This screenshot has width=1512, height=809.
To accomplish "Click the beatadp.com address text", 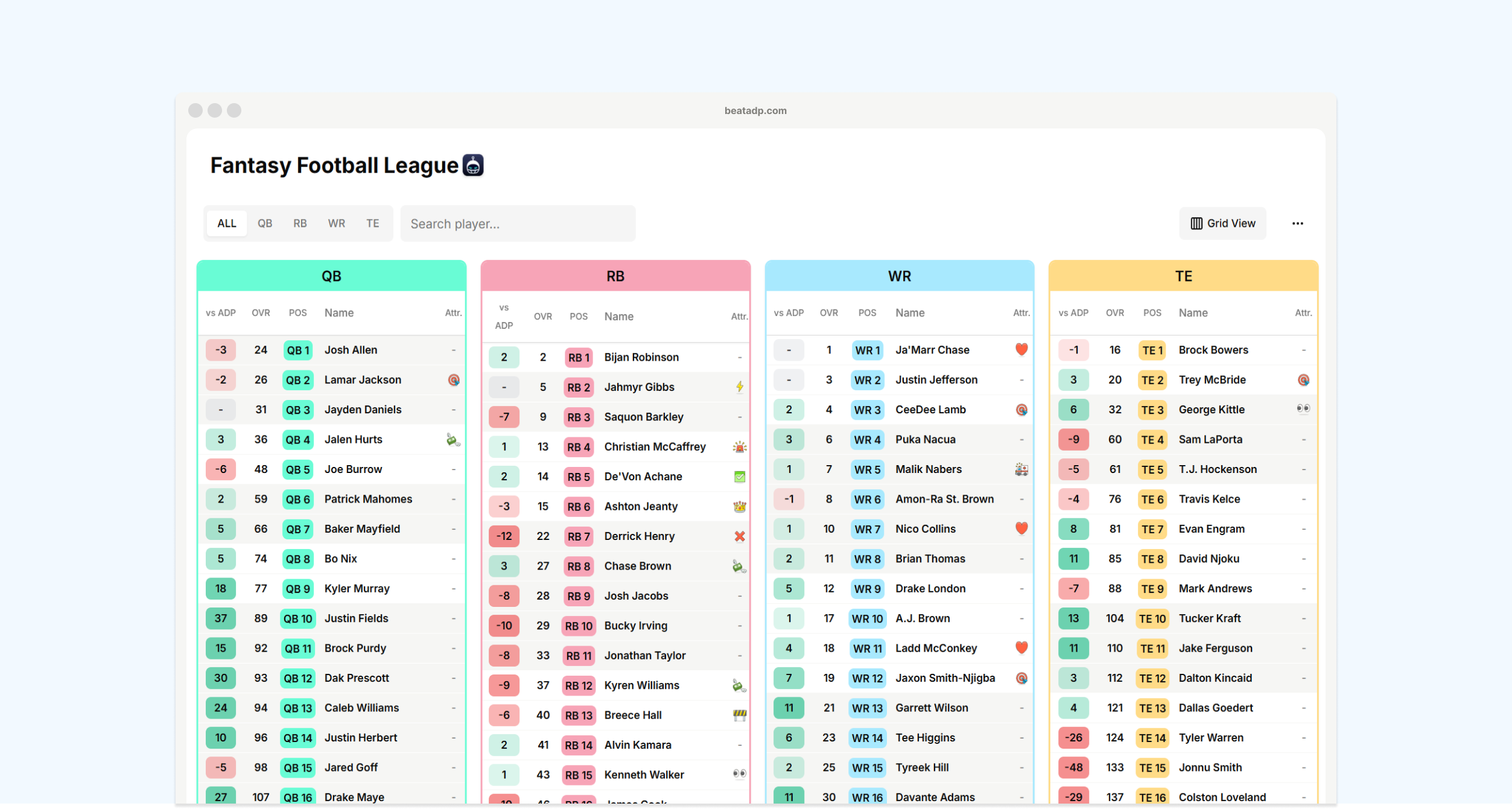I will (755, 111).
